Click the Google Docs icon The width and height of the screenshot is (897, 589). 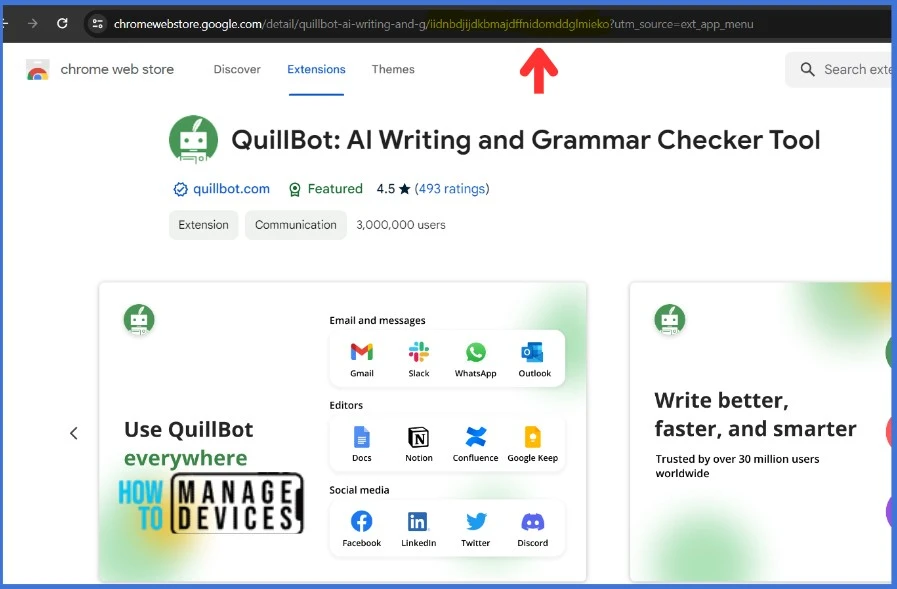pos(362,437)
